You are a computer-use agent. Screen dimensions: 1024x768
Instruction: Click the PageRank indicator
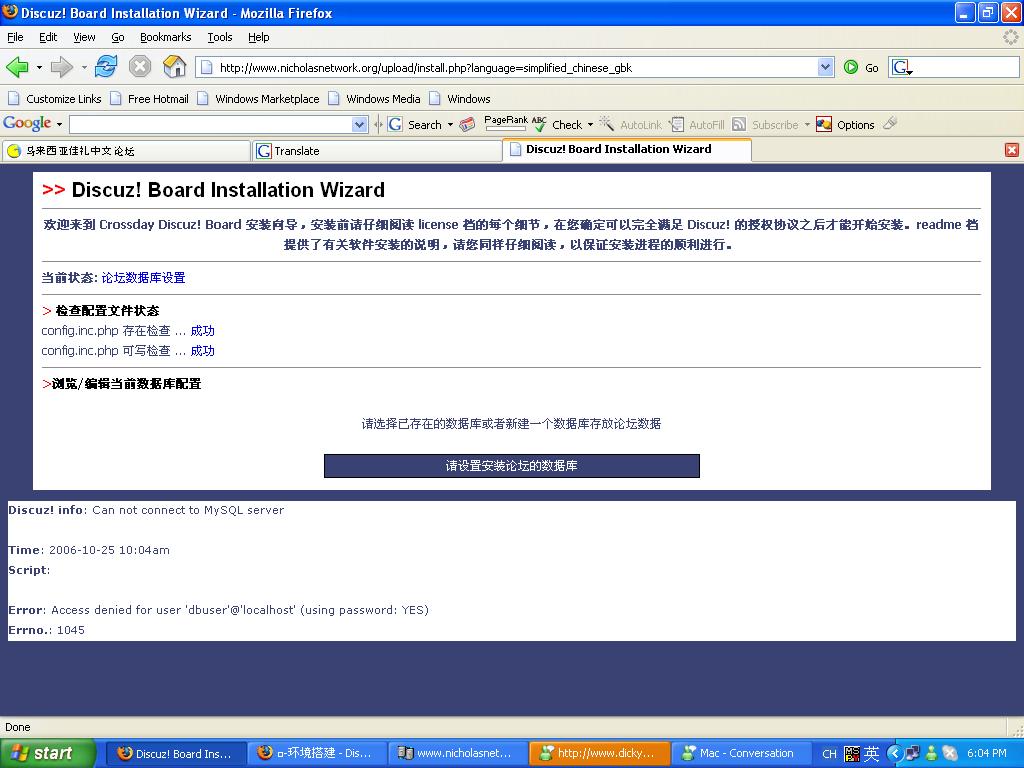[x=505, y=123]
